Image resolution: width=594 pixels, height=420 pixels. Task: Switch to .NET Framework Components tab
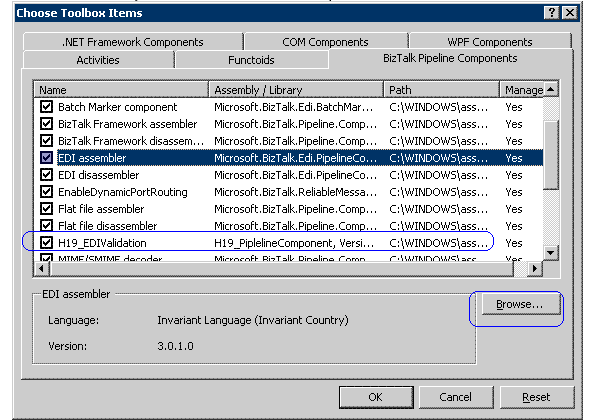point(133,42)
